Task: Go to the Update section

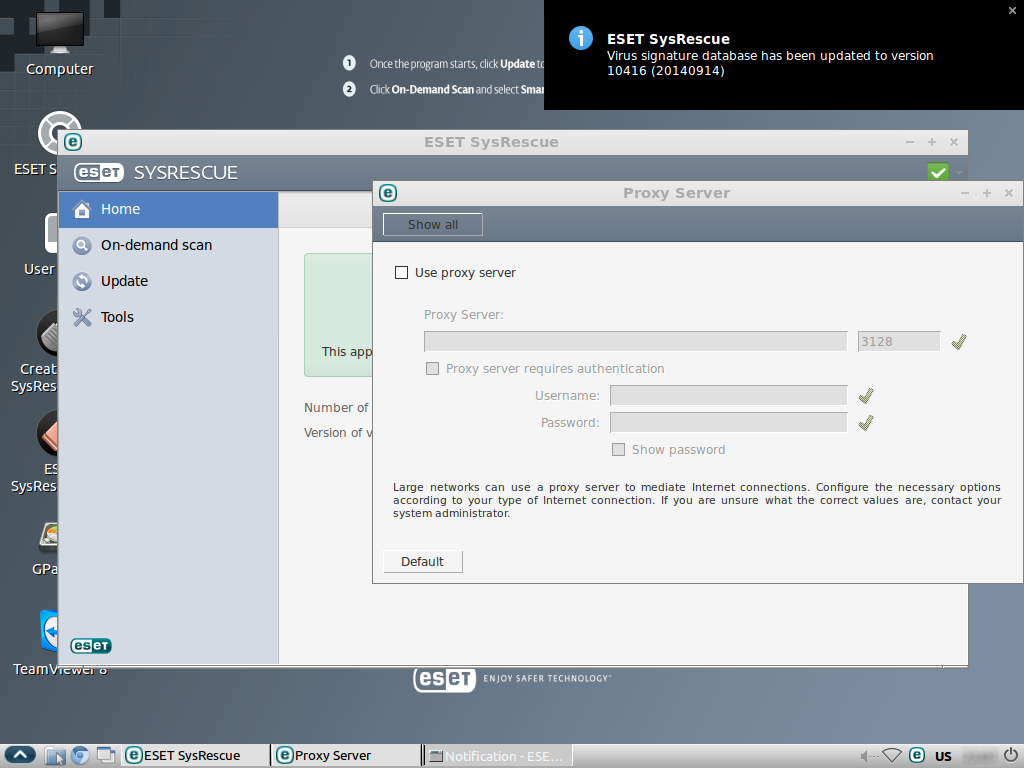Action: [124, 281]
